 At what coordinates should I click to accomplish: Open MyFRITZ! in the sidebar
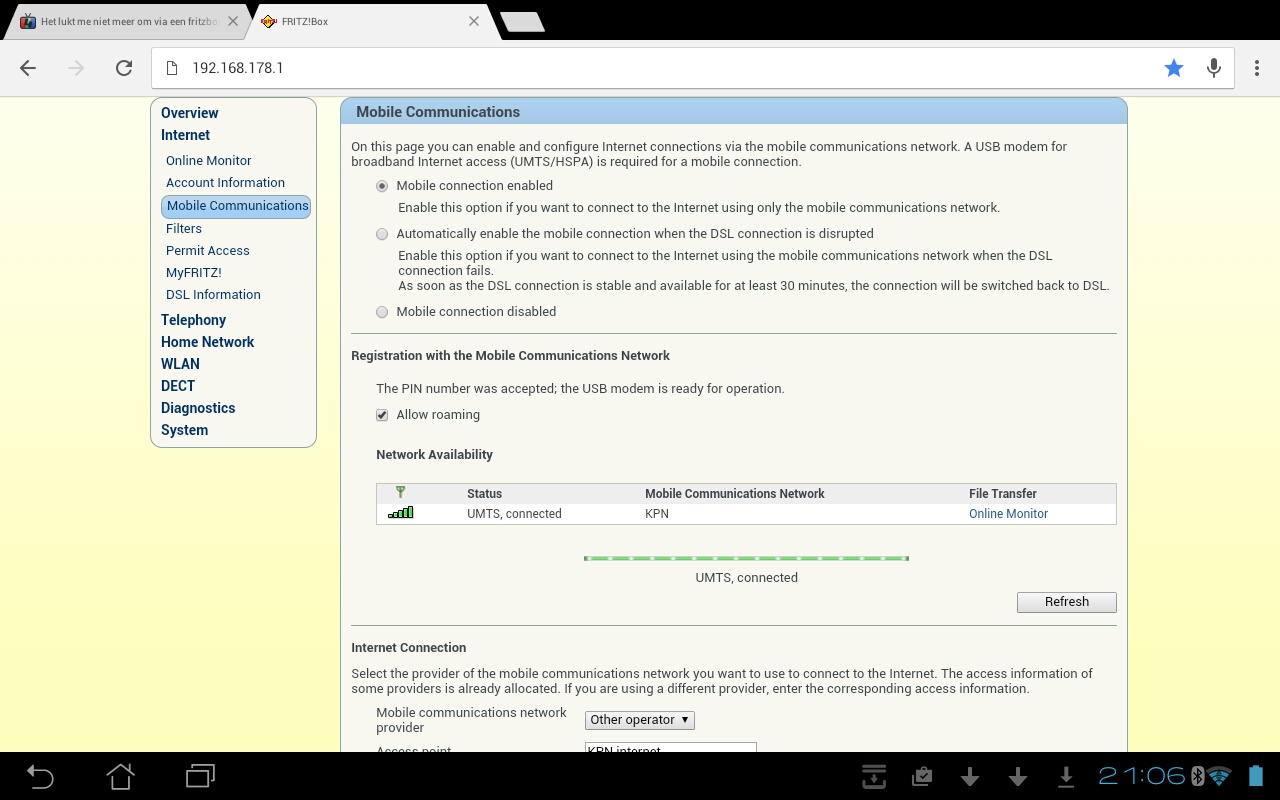coord(194,272)
